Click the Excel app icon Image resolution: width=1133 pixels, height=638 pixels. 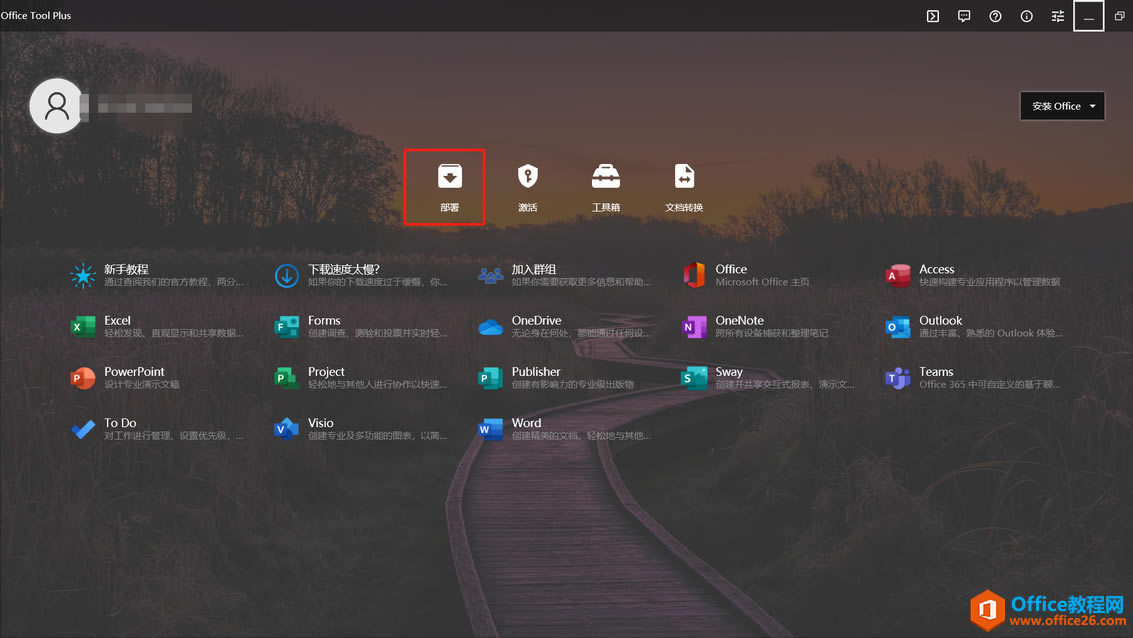click(x=83, y=327)
